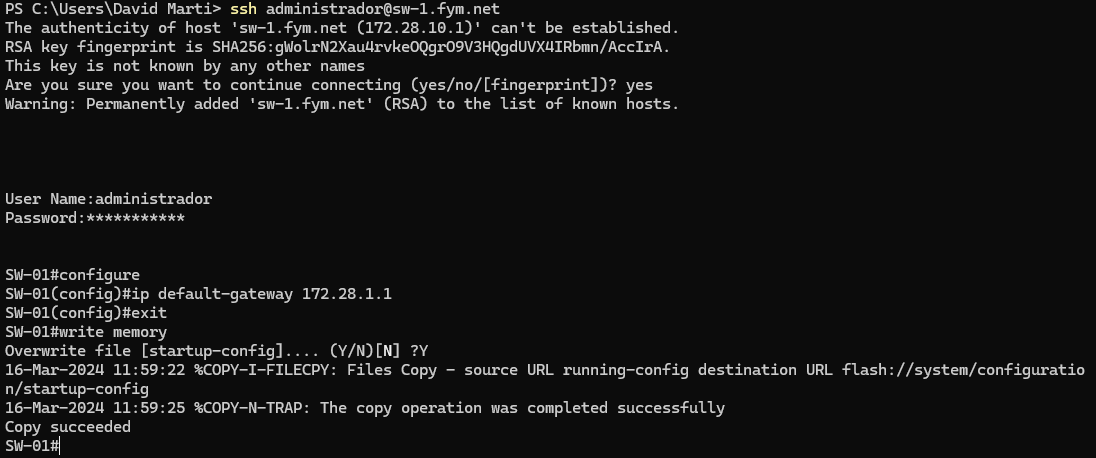1096x458 pixels.
Task: Click the SW-01#configure command line
Action: [x=72, y=275]
